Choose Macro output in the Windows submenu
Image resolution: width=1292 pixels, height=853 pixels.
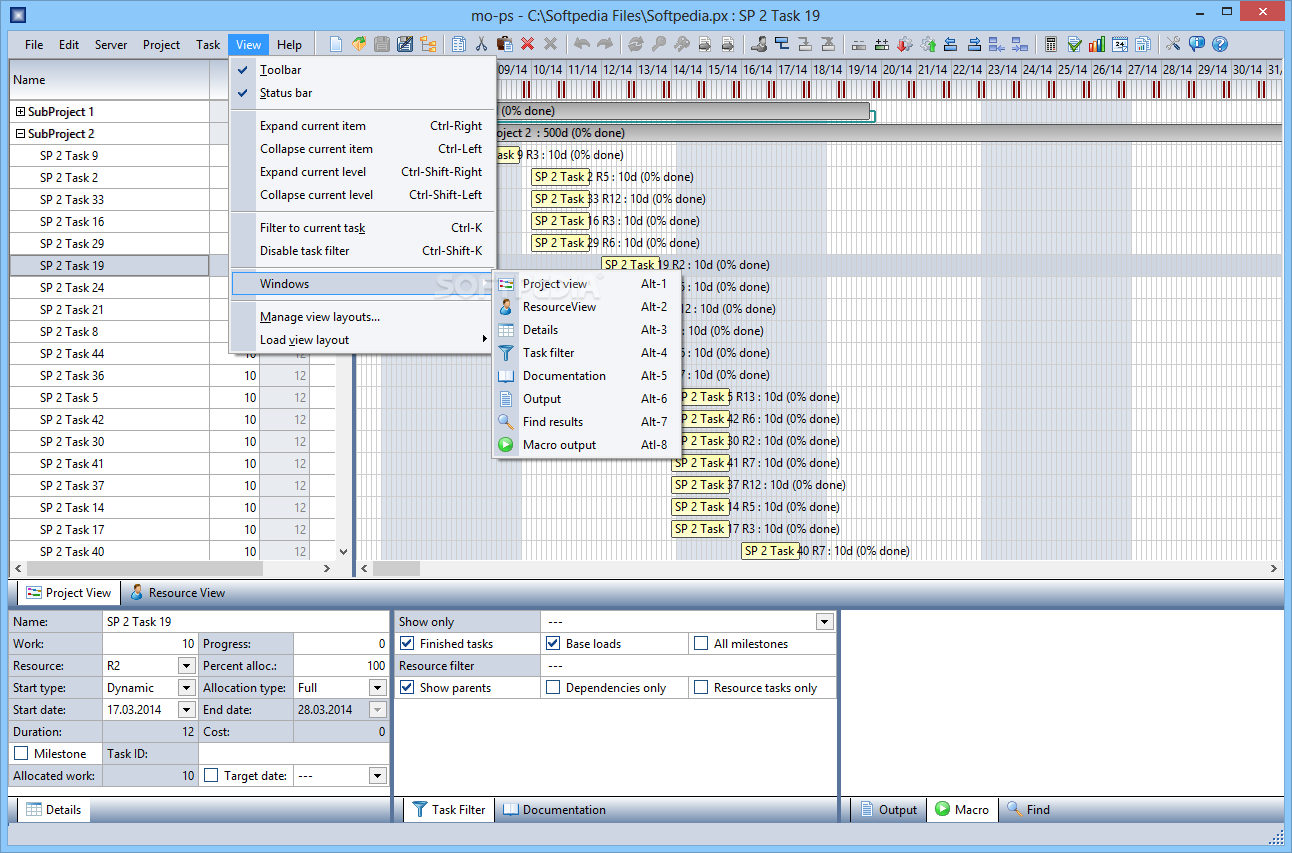[x=586, y=445]
